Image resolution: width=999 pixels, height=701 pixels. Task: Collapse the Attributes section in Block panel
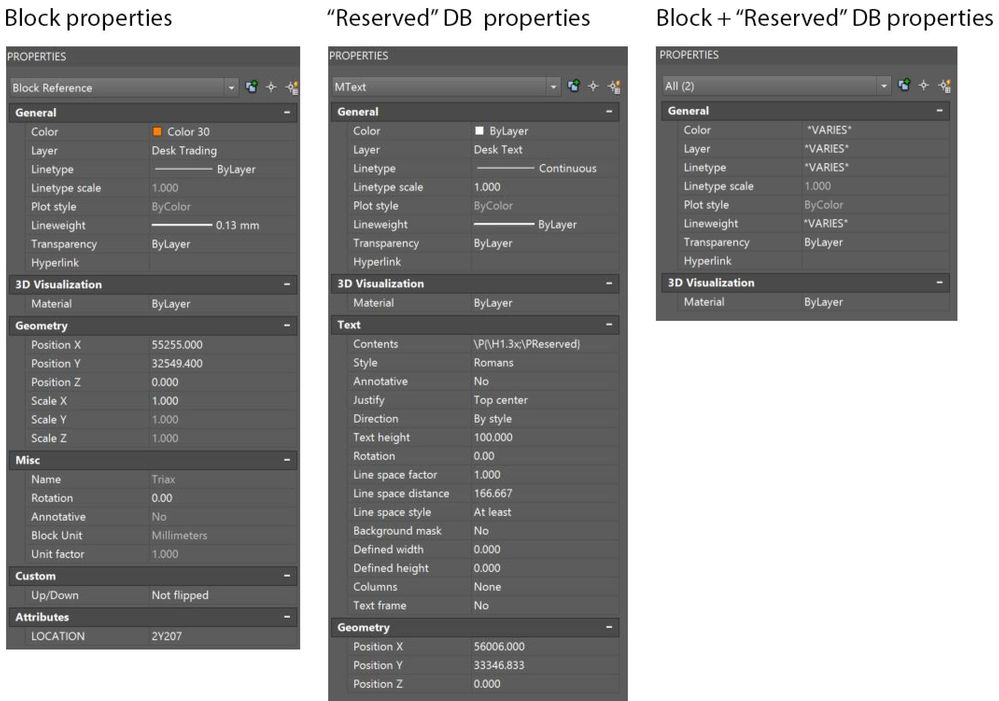[287, 618]
